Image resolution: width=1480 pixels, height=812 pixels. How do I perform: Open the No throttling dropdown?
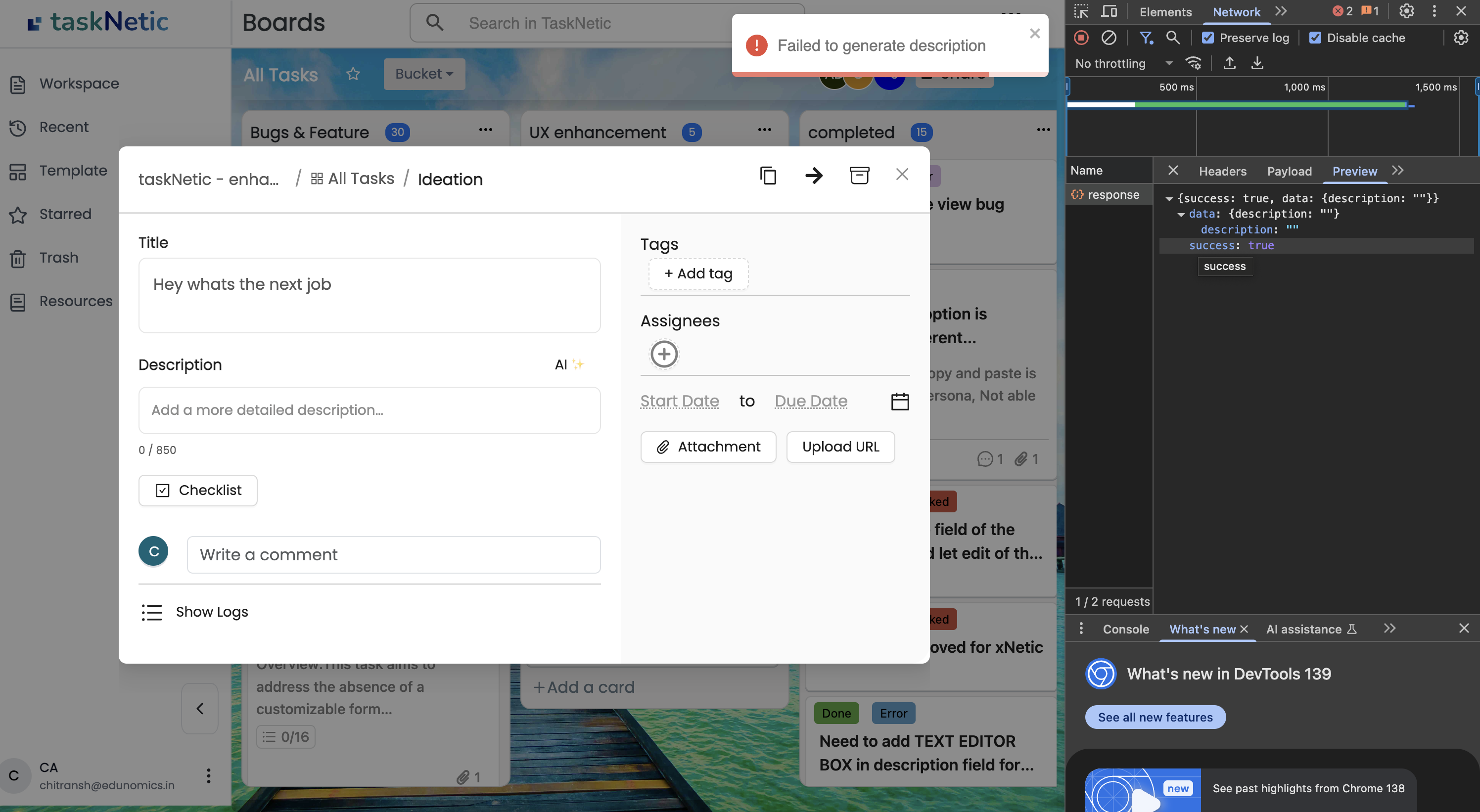point(1123,64)
